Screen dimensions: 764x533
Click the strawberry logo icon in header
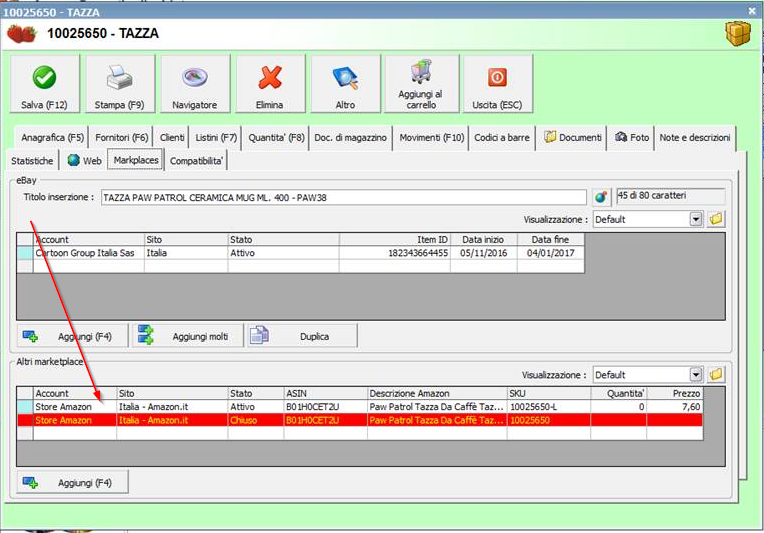click(22, 34)
